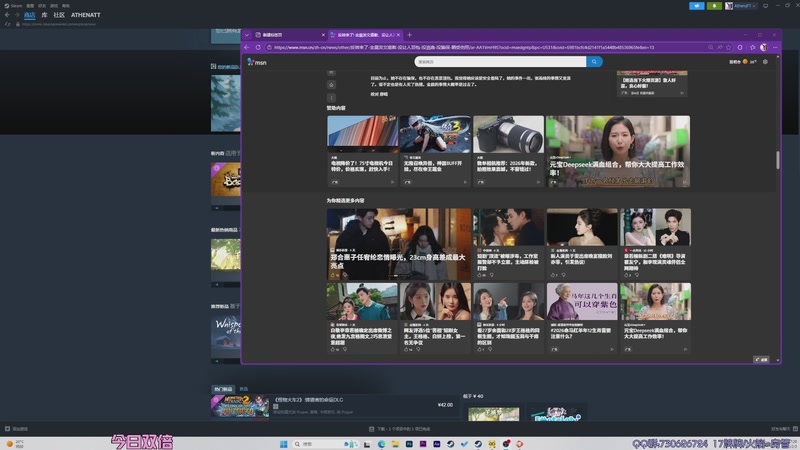Viewport: 800px width, 450px height.
Task: Switch to the MSN news article tab
Action: tap(365, 35)
